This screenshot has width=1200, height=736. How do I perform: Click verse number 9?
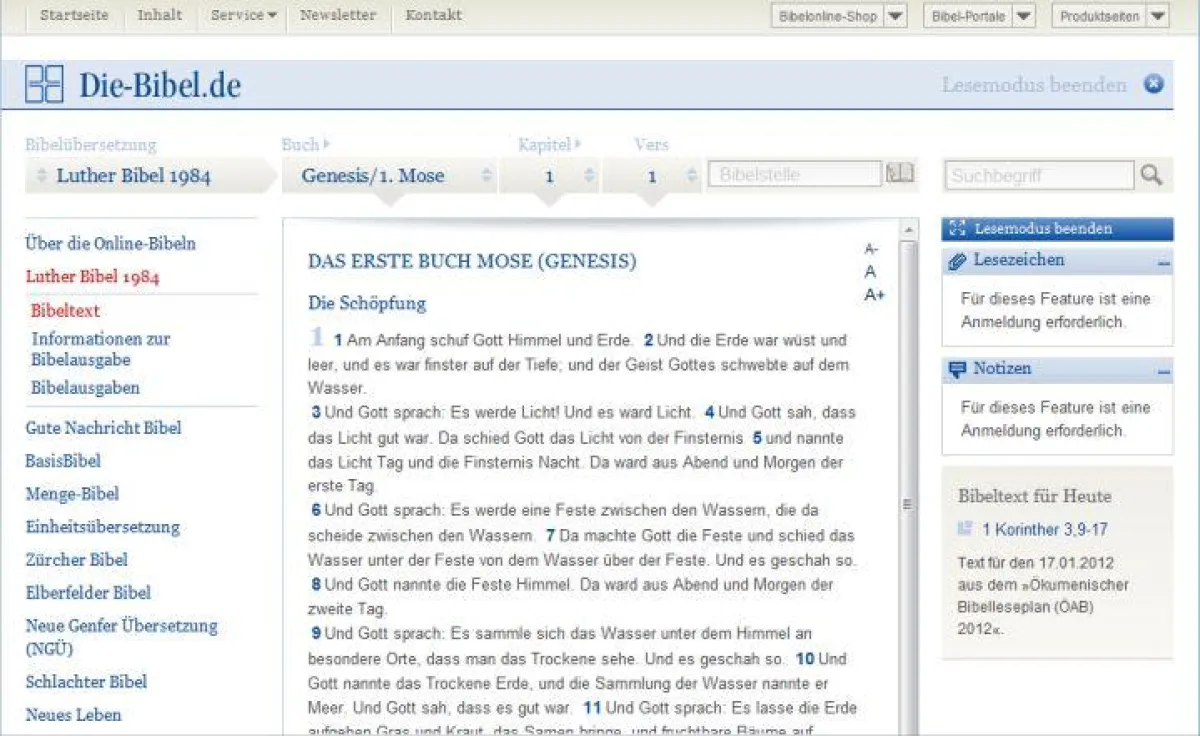tap(315, 633)
